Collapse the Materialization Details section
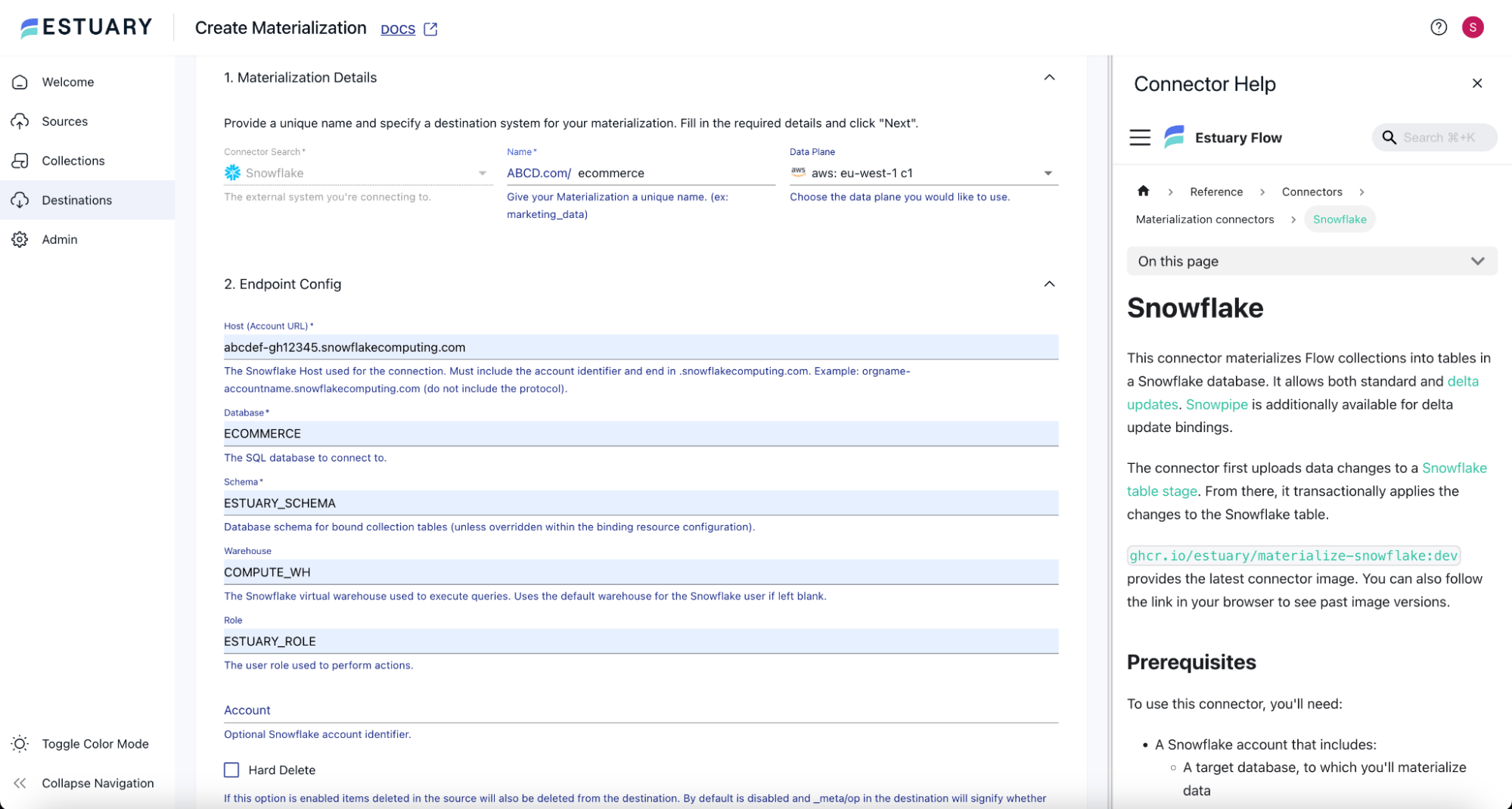1512x809 pixels. coord(1049,77)
